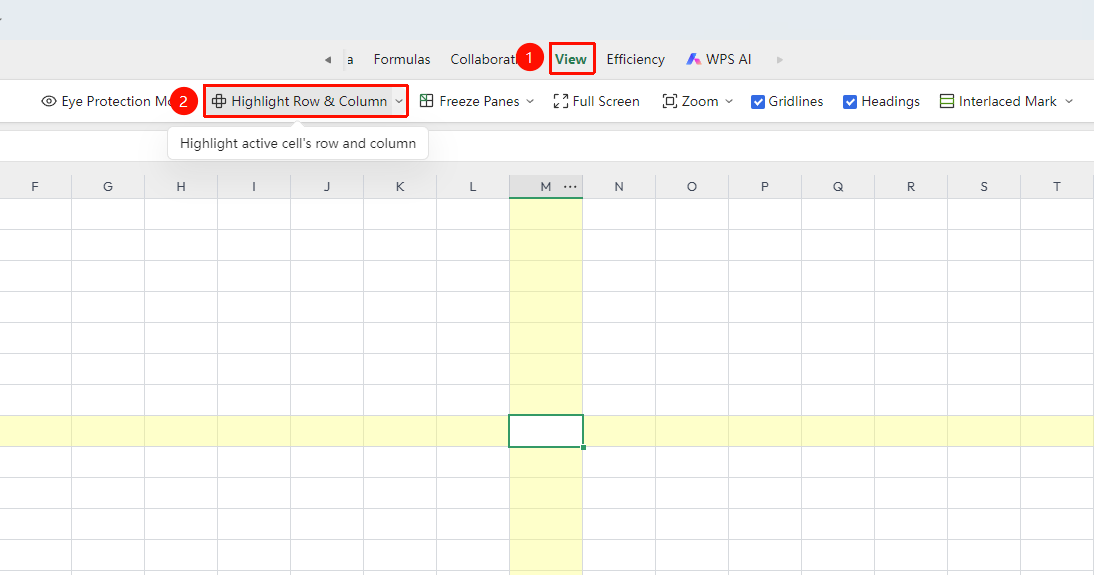The width and height of the screenshot is (1094, 575).
Task: Select column K header
Action: pyautogui.click(x=400, y=186)
